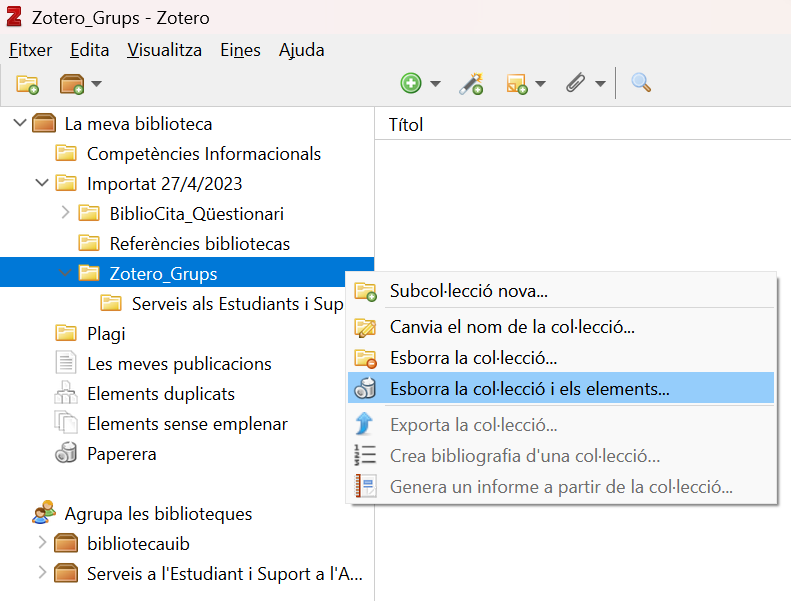
Task: Open the Edita menu
Action: [89, 50]
